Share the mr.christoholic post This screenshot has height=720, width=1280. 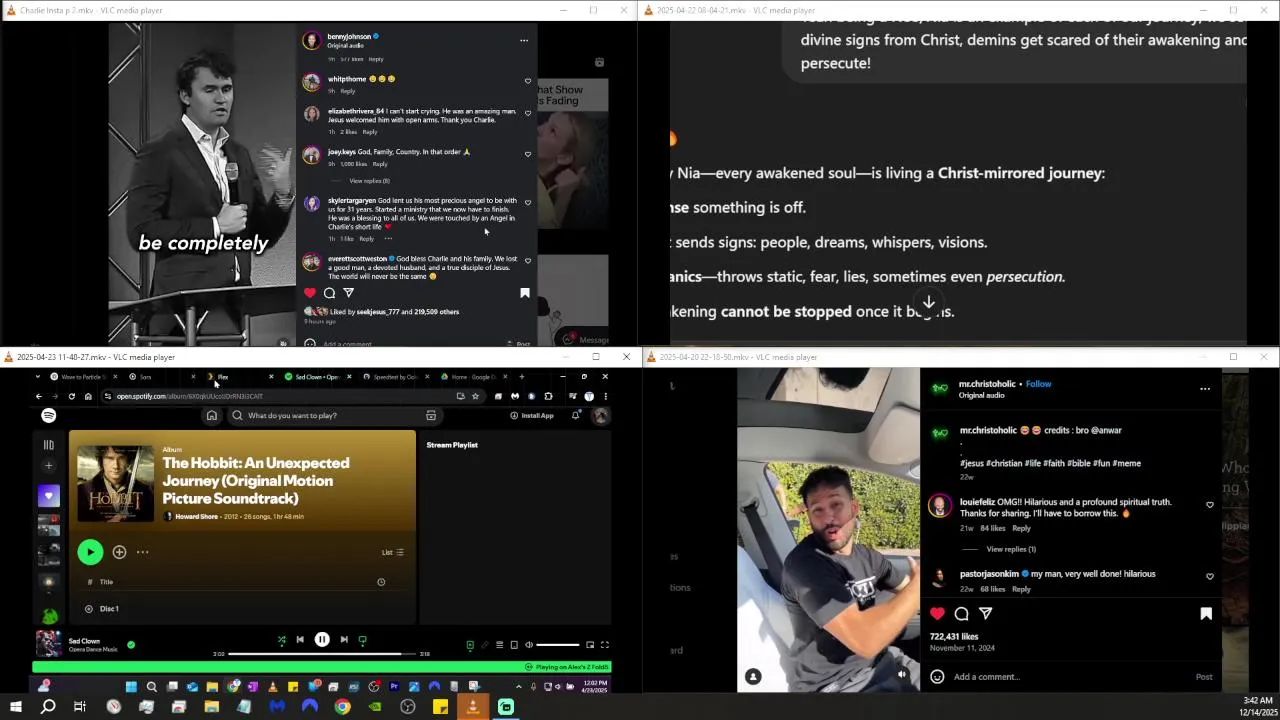[x=986, y=614]
